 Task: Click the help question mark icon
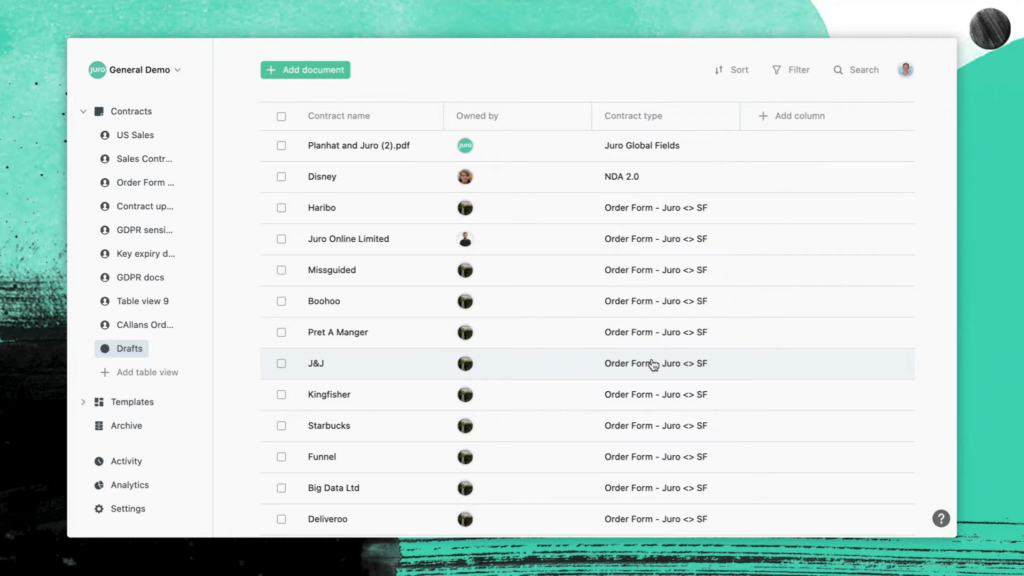click(x=940, y=518)
